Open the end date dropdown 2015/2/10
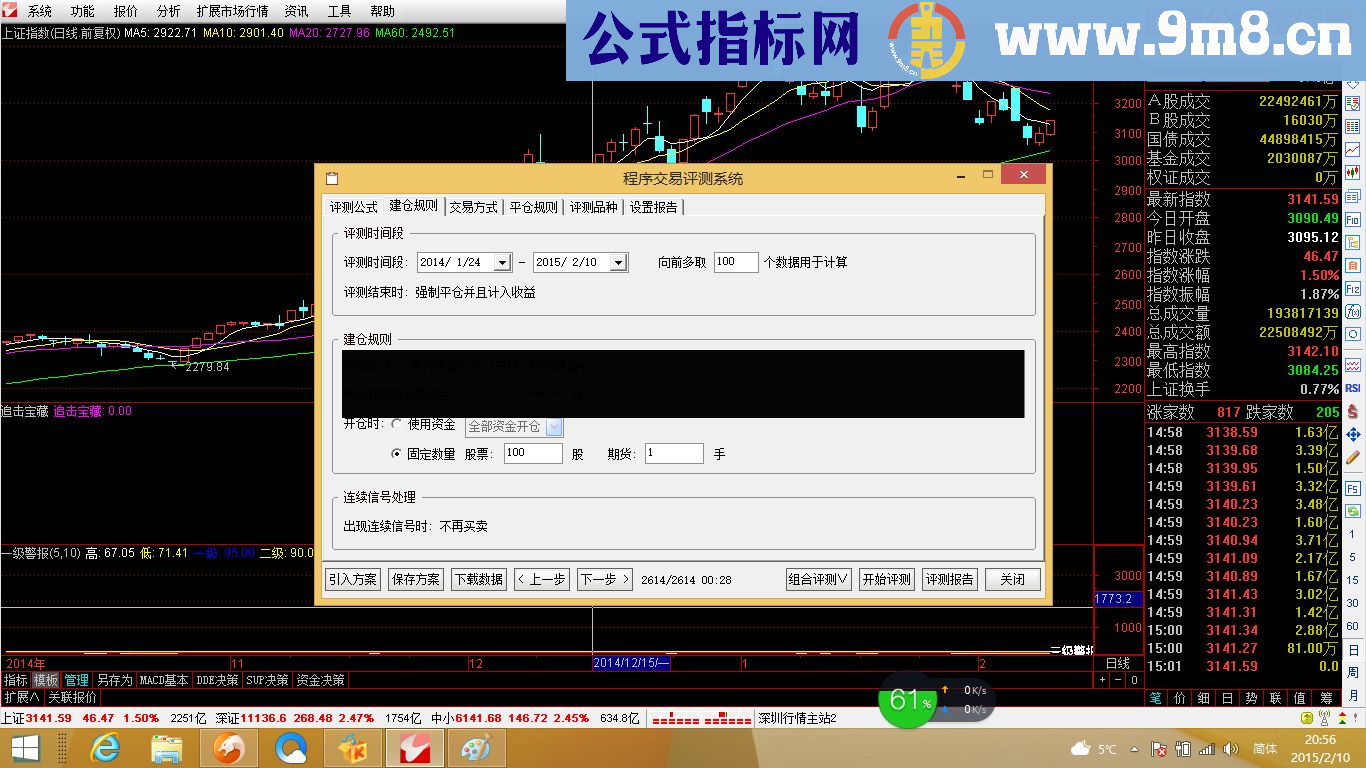 (619, 263)
